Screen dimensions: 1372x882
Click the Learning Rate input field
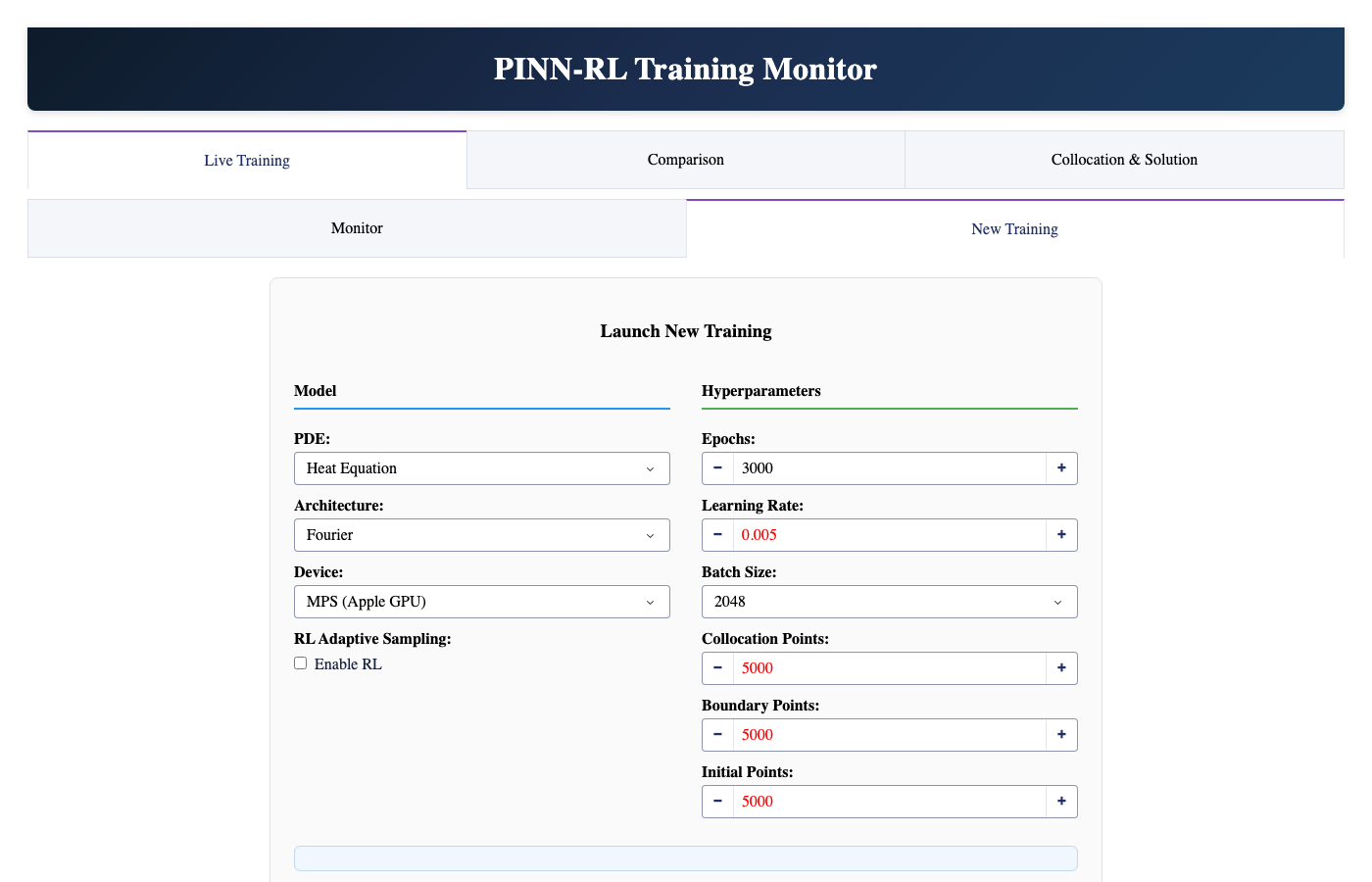(890, 535)
